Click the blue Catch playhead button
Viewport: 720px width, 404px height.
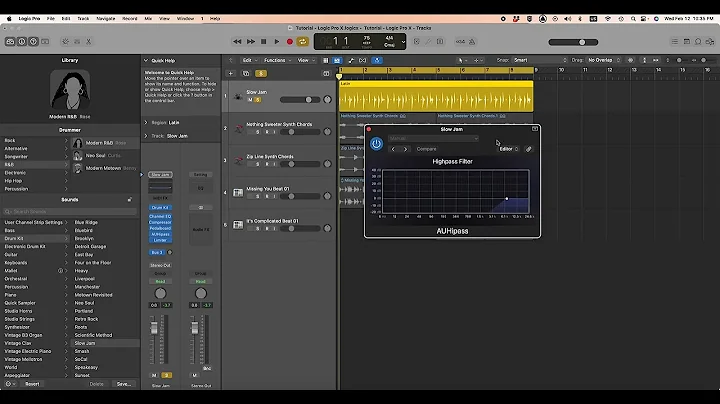[377, 60]
